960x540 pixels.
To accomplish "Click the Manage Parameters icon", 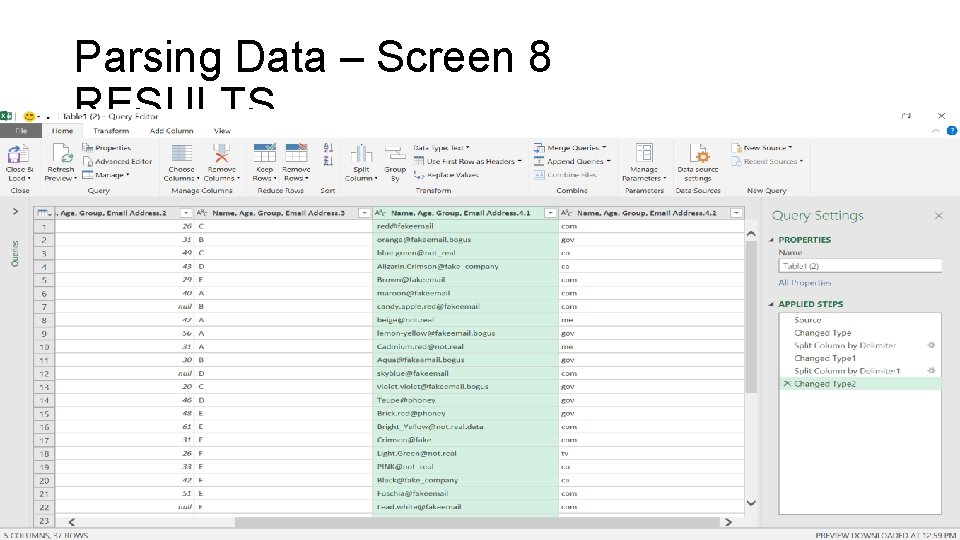I will tap(644, 154).
